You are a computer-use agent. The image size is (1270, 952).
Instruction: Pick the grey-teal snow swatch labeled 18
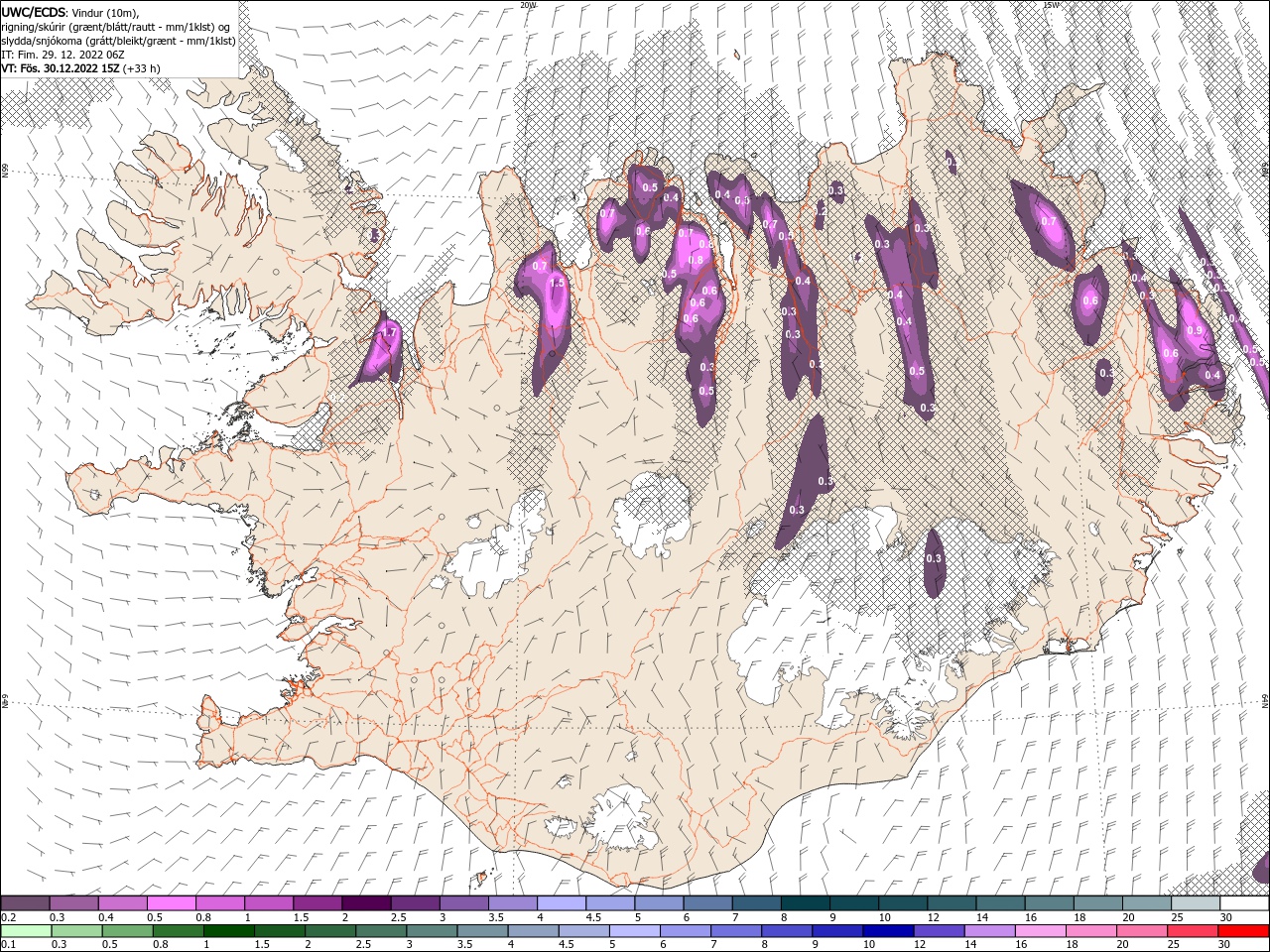coord(1096,903)
